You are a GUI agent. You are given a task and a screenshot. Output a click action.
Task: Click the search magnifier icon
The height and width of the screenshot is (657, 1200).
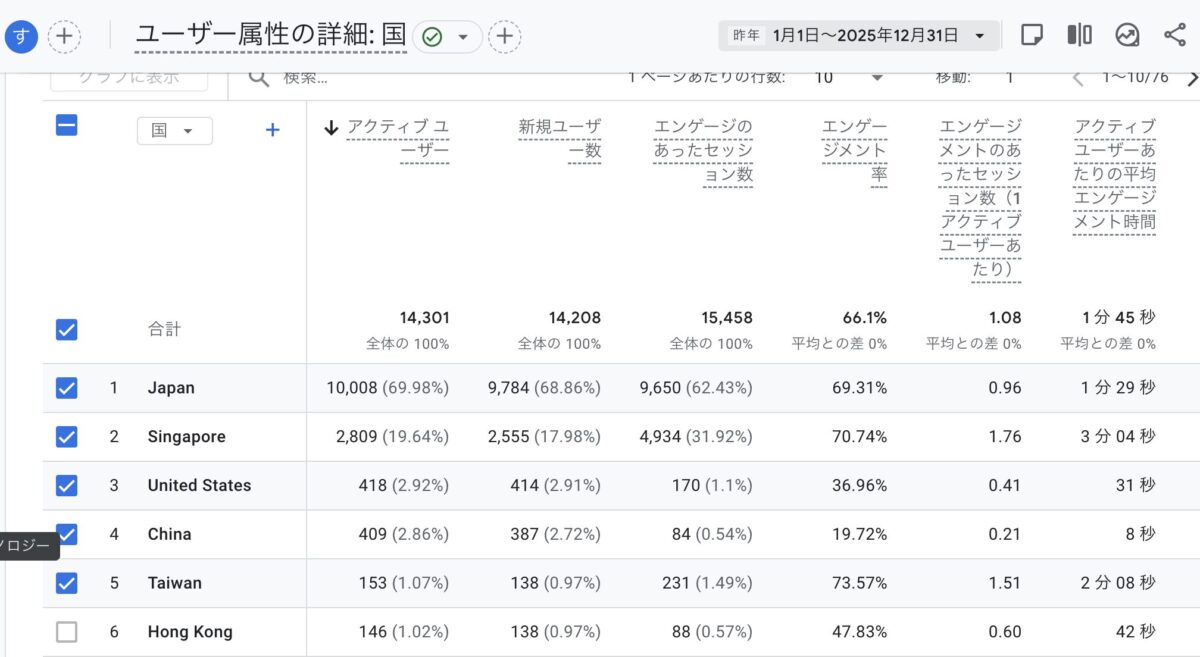pos(258,77)
